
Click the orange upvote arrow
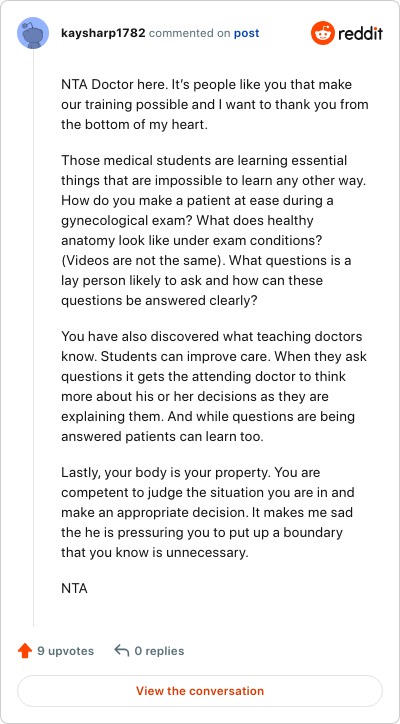pos(24,651)
